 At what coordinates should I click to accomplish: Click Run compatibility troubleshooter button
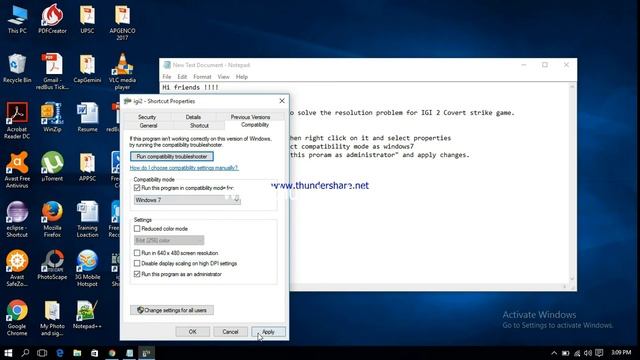tap(172, 156)
